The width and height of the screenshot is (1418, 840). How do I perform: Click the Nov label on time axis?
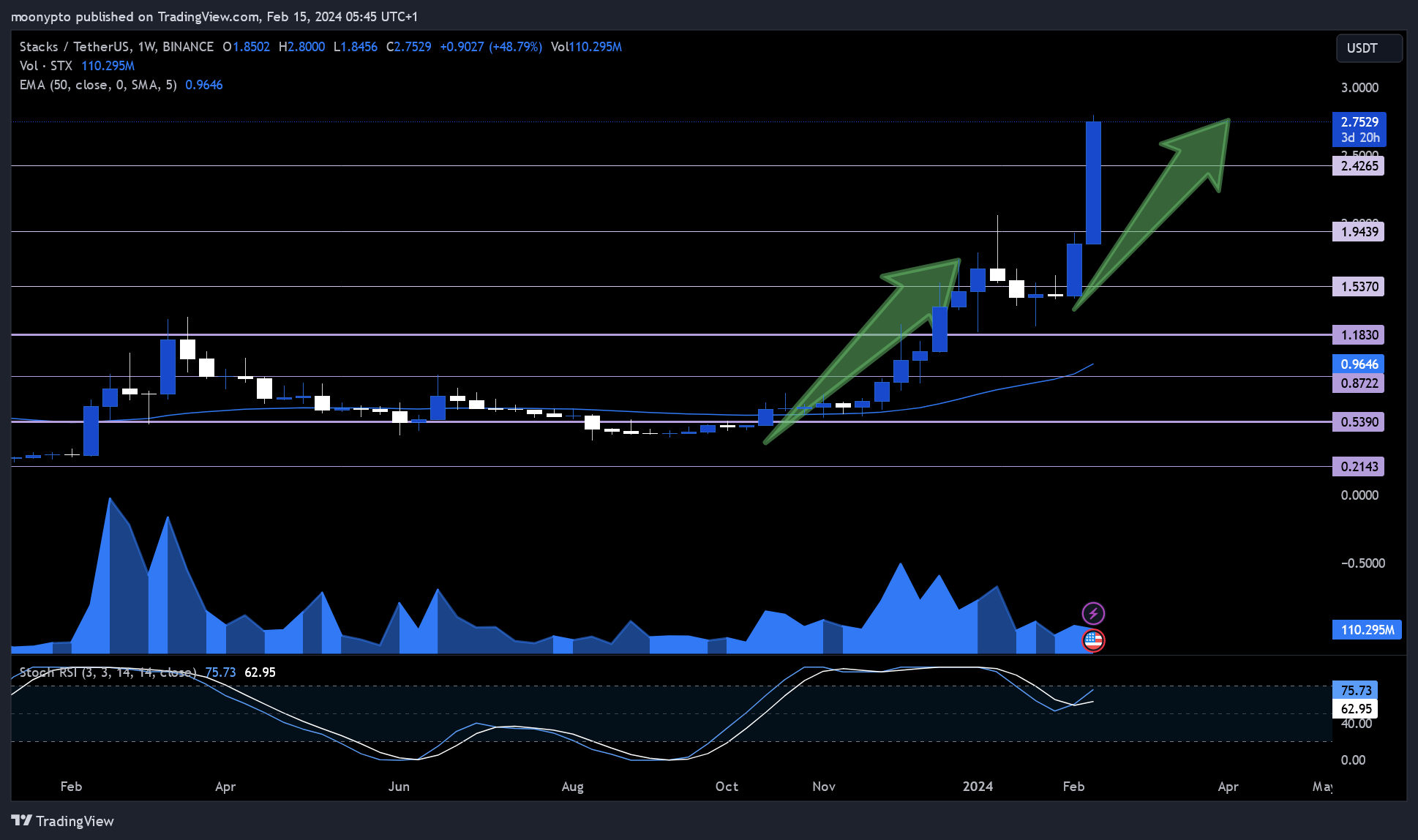[x=823, y=787]
